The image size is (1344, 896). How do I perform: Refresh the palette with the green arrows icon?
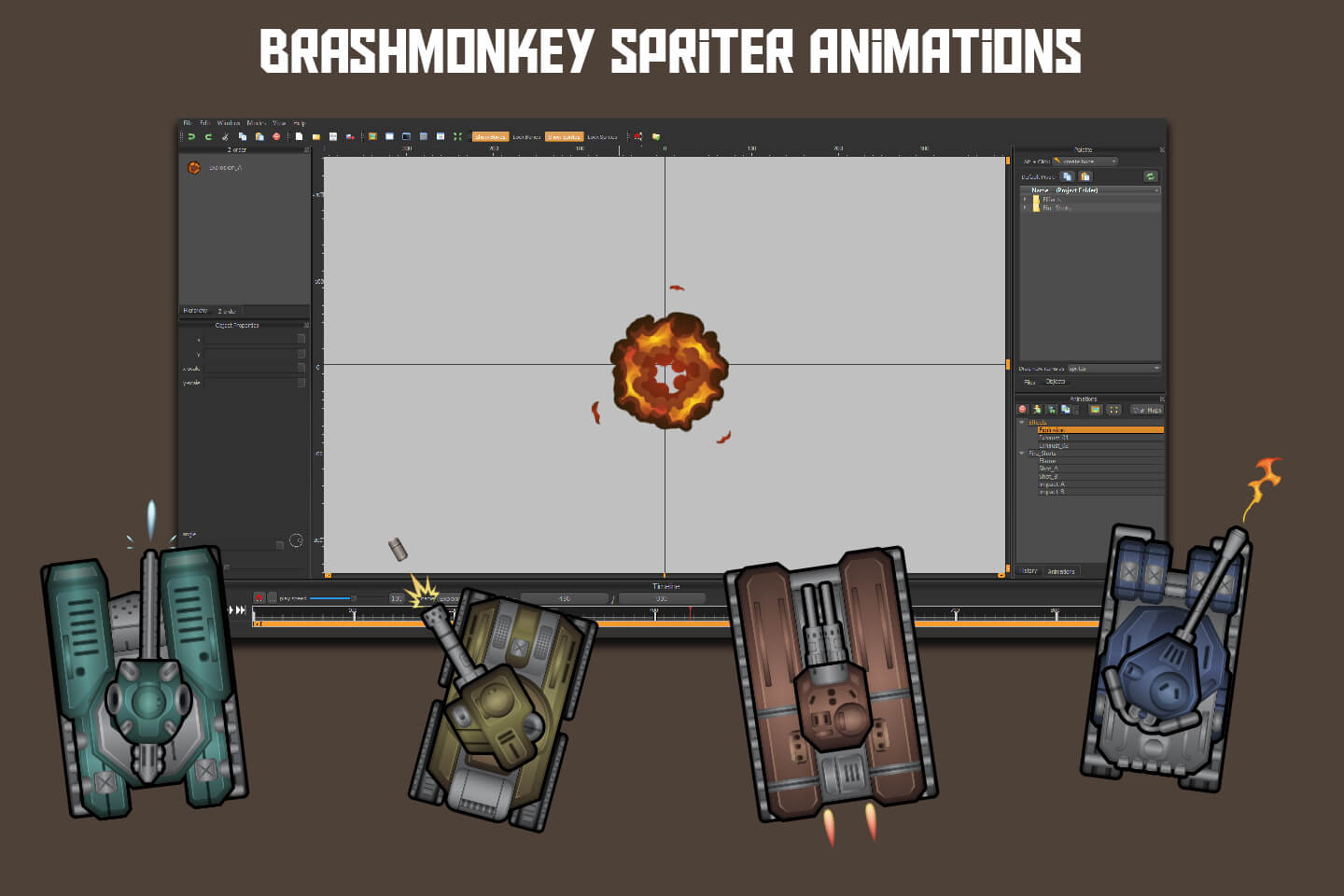[x=1151, y=176]
